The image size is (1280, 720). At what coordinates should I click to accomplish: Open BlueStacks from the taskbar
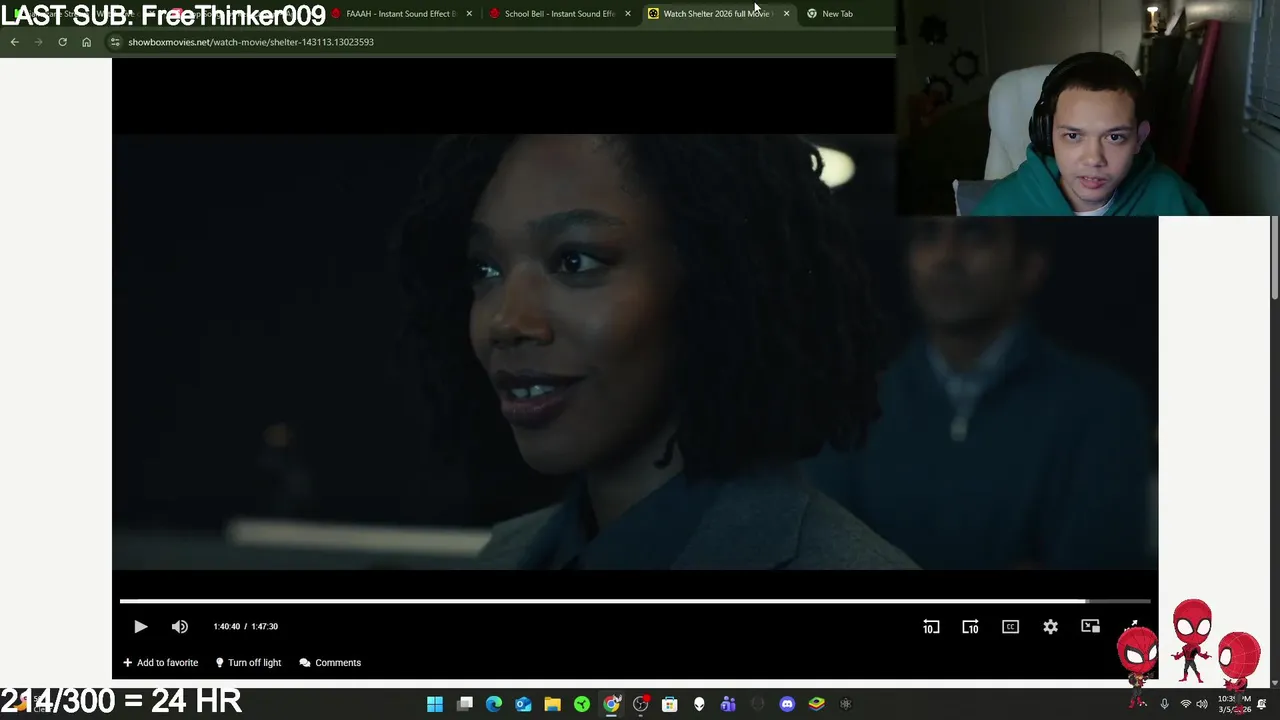pyautogui.click(x=817, y=704)
